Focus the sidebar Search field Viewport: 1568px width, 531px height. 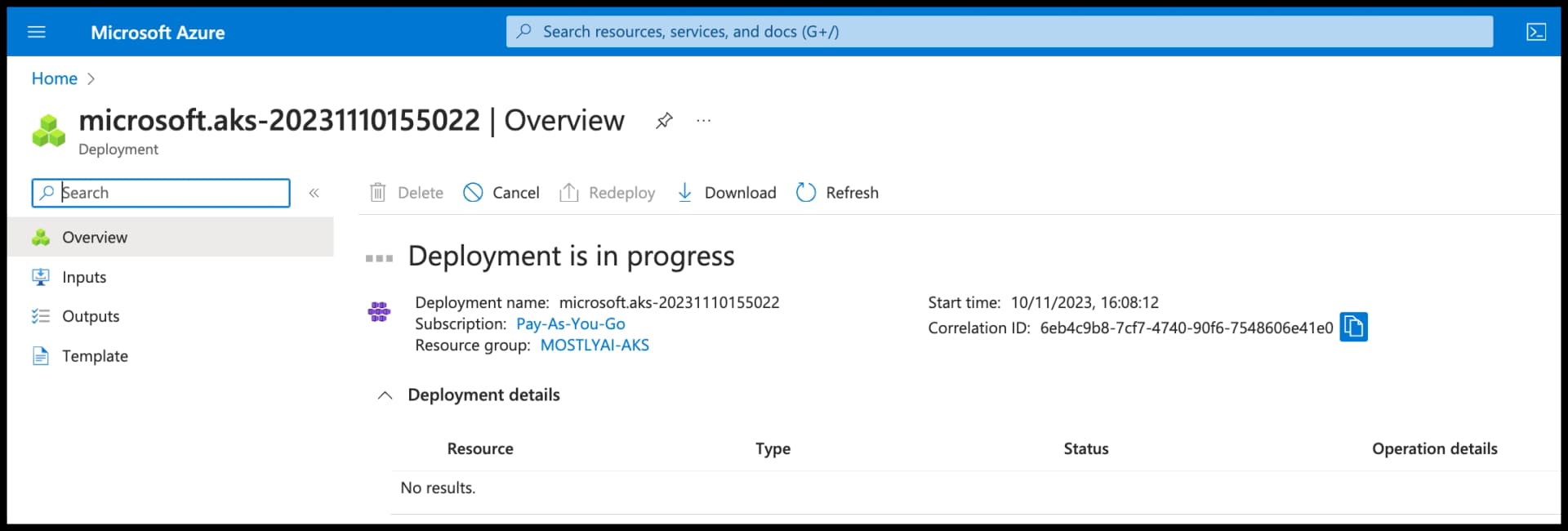click(x=161, y=193)
